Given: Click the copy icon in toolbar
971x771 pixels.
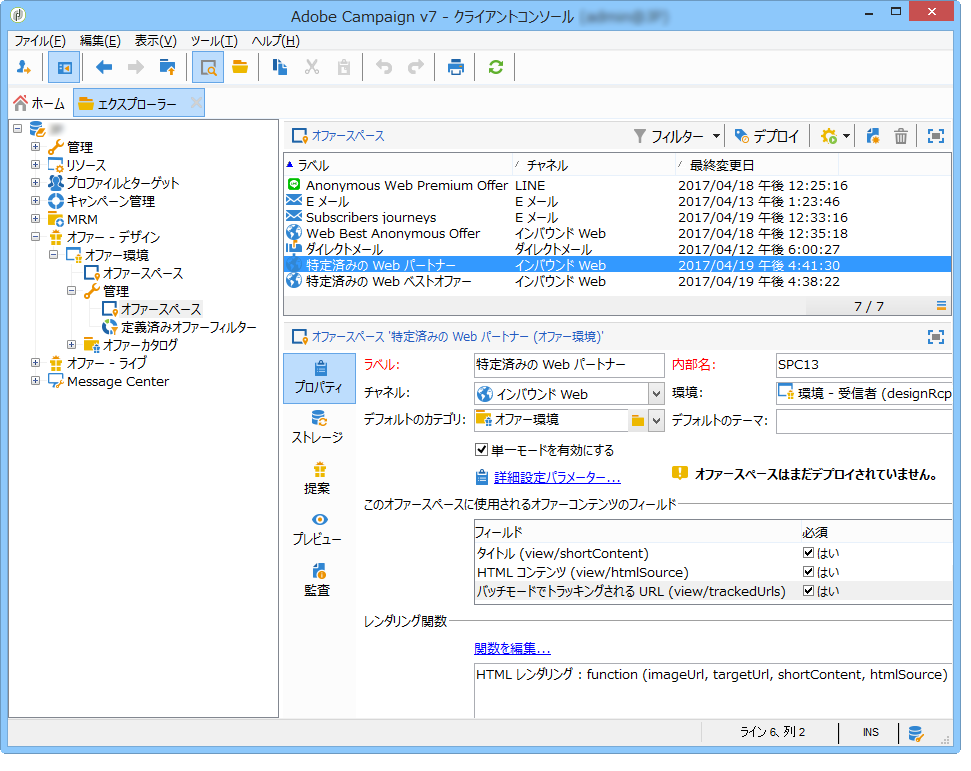Looking at the screenshot, I should click(280, 67).
